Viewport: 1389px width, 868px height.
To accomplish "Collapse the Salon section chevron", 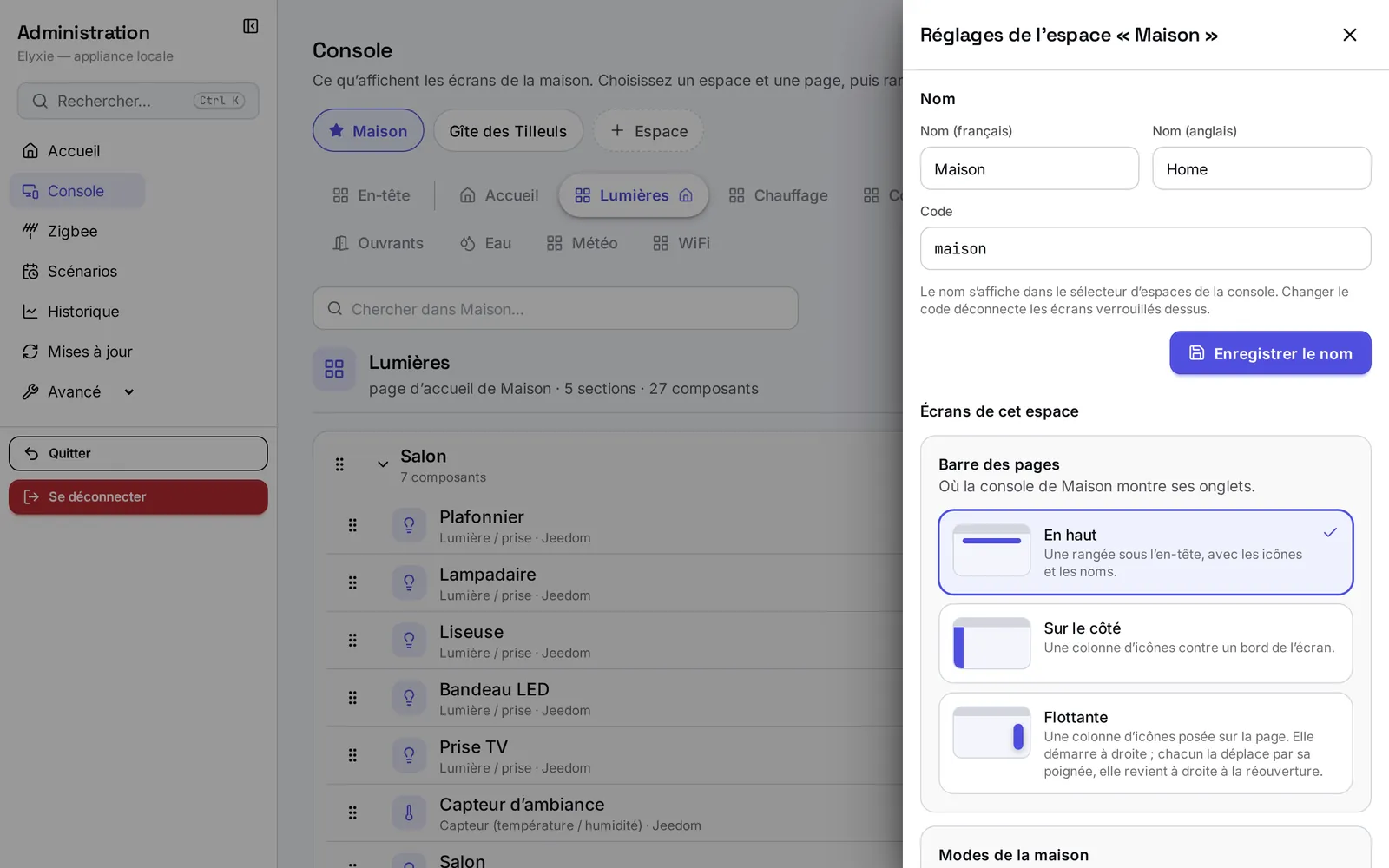I will (383, 464).
